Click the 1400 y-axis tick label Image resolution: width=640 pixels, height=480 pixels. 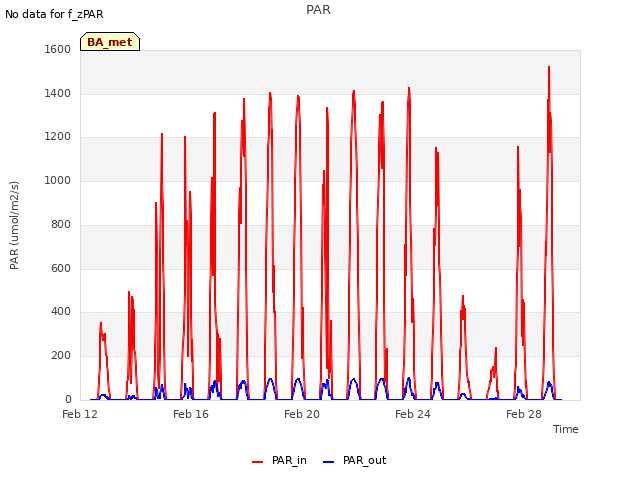[58, 93]
